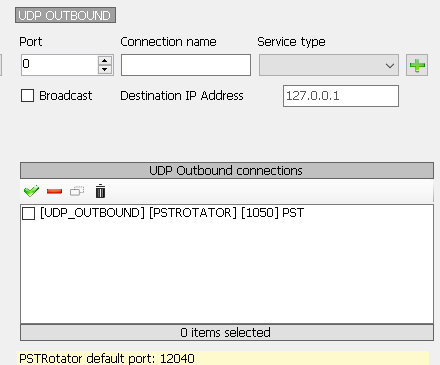Click the duplicate windows icon
Screen dimensions: 440x365
(77, 191)
